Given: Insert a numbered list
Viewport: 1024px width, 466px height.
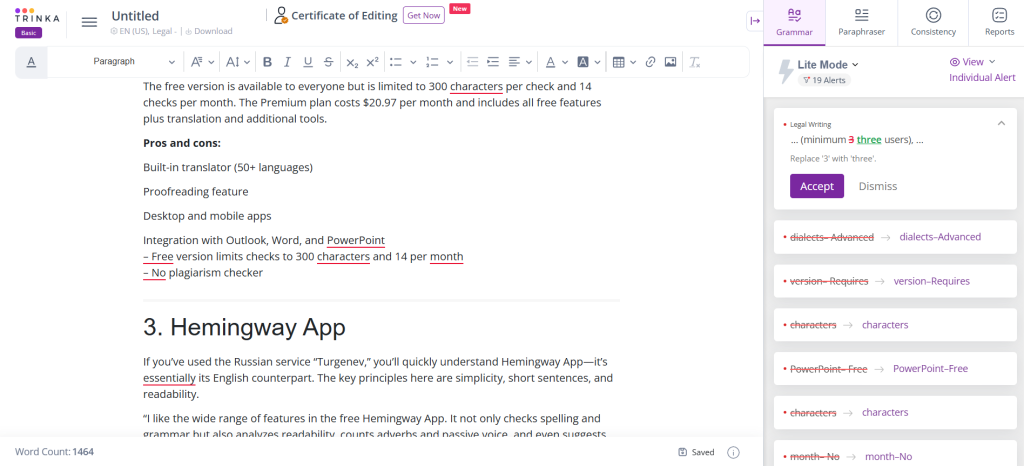Looking at the screenshot, I should (432, 62).
